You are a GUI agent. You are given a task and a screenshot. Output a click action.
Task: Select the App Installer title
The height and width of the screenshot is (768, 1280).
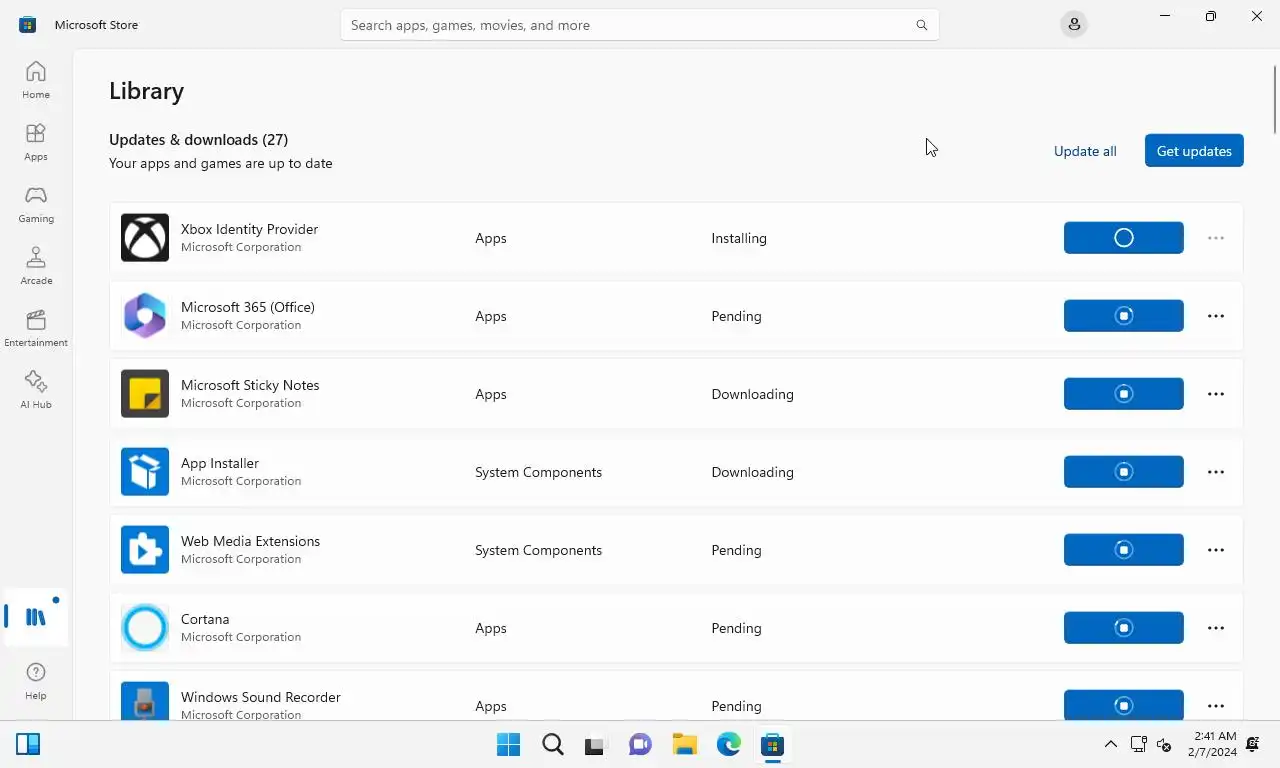coord(220,463)
